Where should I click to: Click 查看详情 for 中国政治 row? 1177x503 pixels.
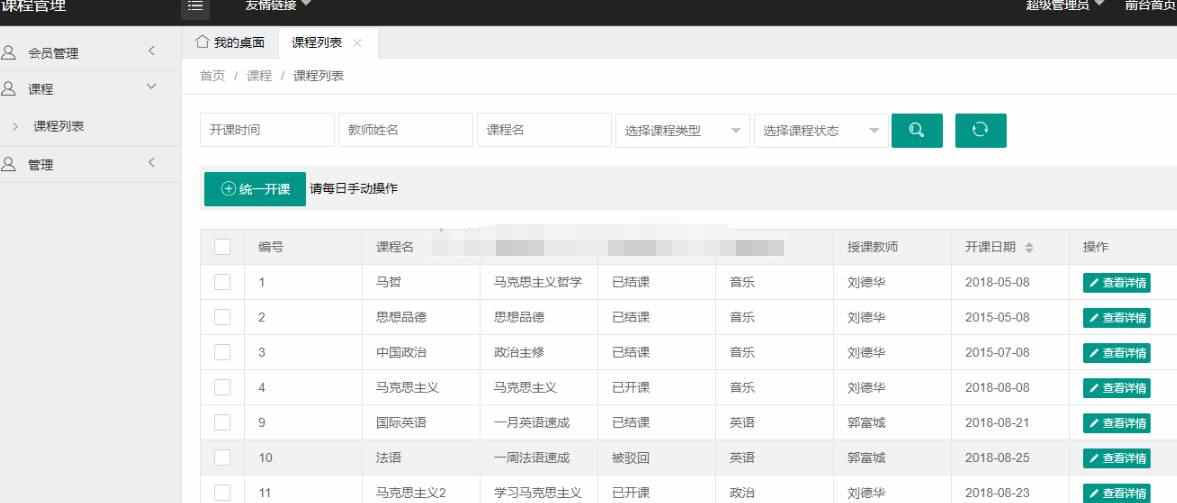point(1116,353)
